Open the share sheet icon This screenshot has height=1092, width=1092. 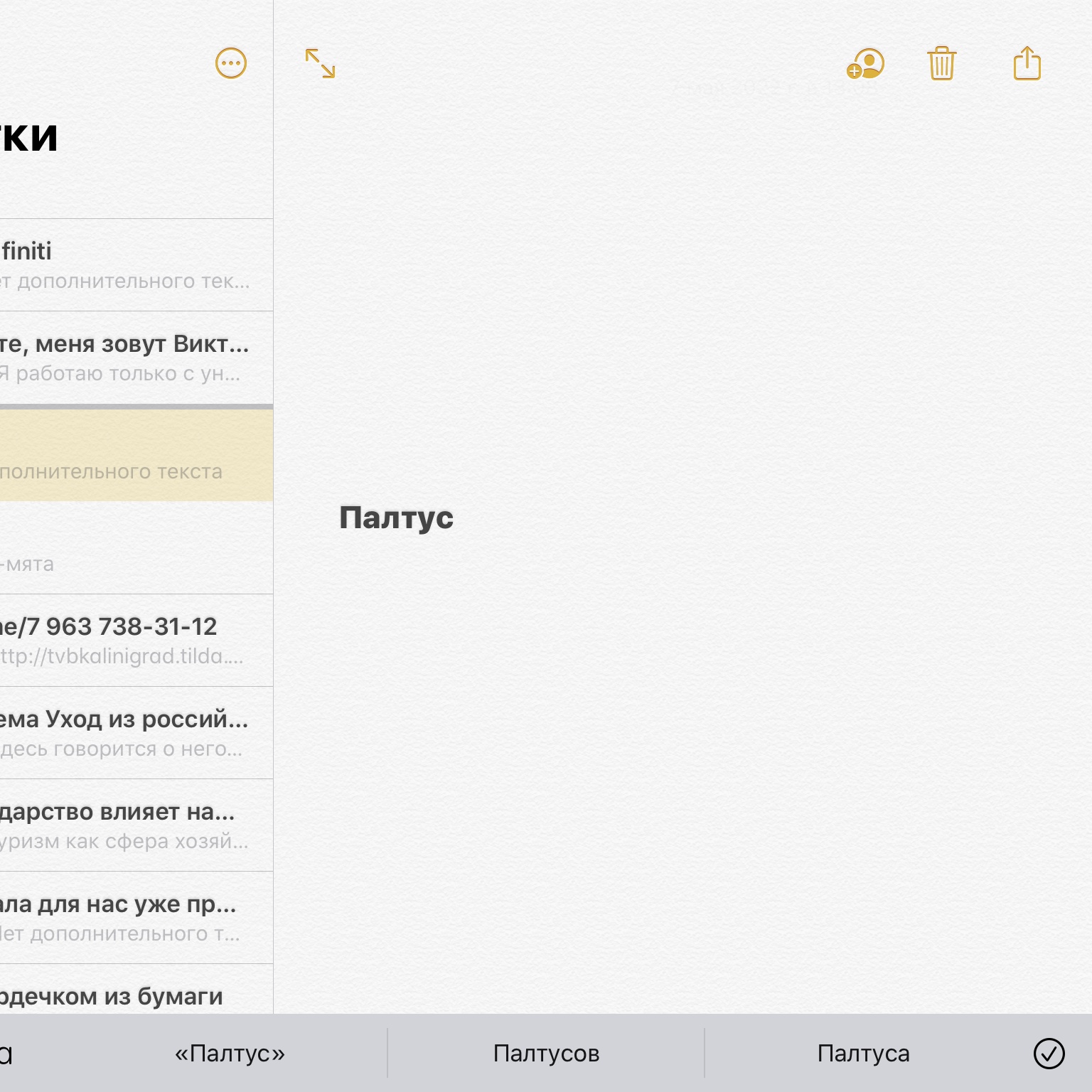pyautogui.click(x=1027, y=64)
